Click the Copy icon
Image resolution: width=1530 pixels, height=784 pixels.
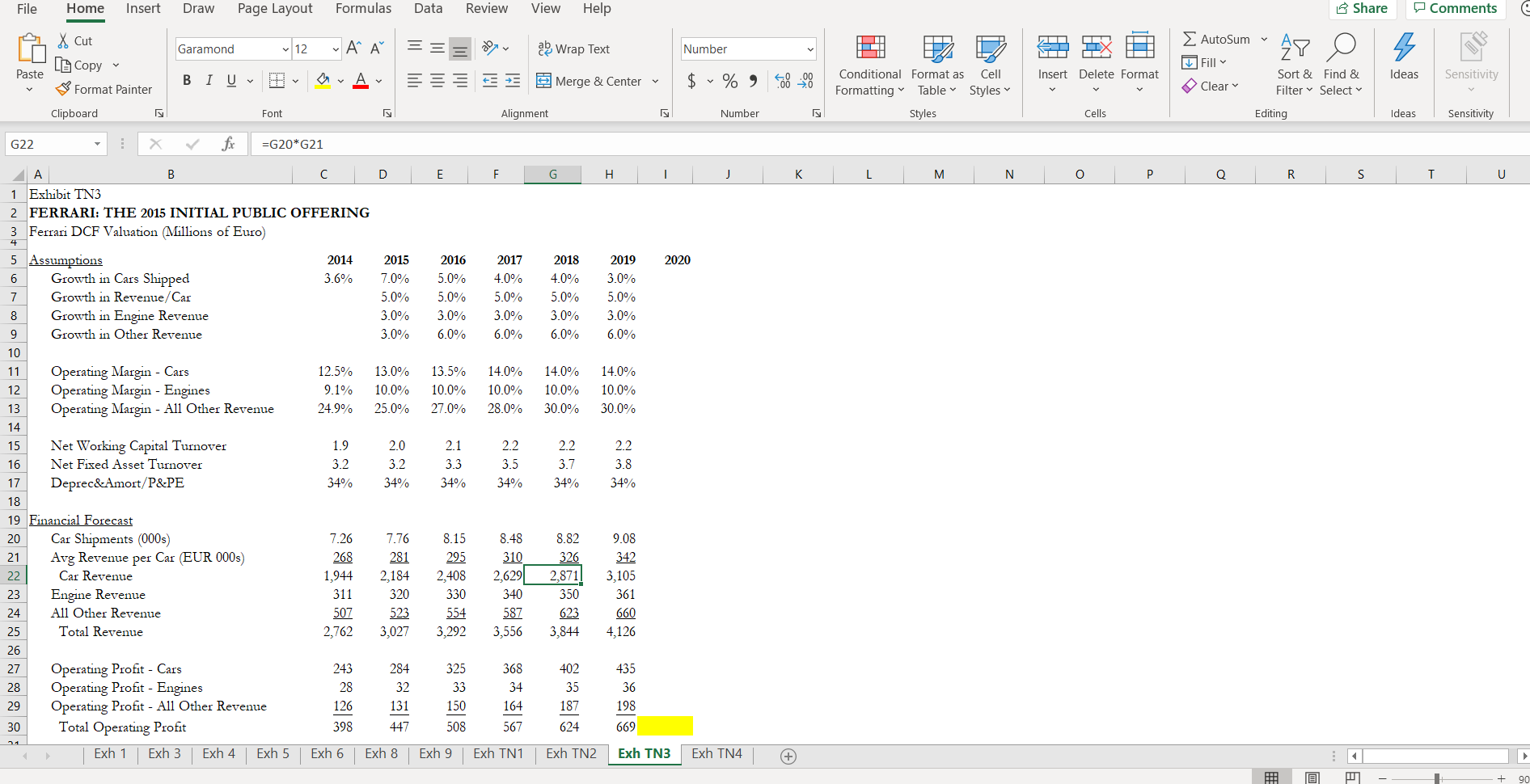(63, 65)
